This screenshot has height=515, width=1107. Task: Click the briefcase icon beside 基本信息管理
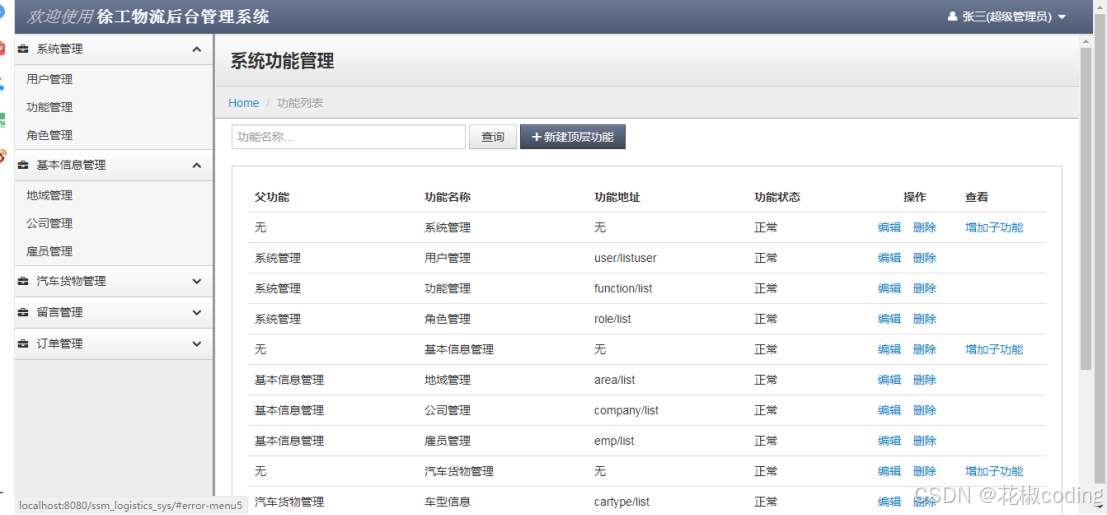23,165
